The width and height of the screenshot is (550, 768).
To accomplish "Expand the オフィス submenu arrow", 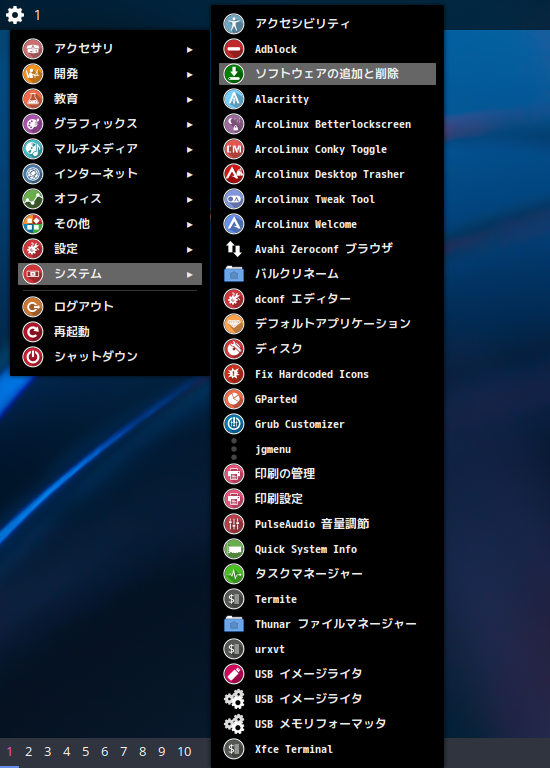I will coord(190,199).
